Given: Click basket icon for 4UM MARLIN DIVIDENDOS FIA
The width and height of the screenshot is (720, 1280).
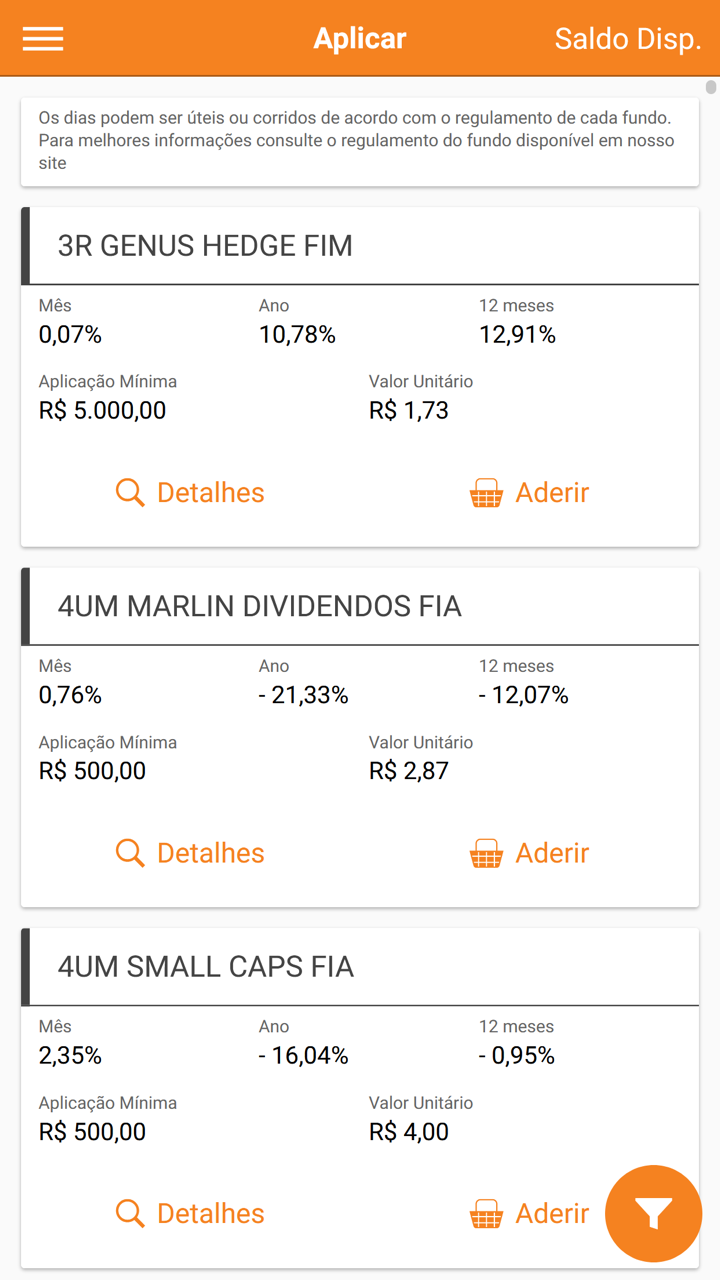Looking at the screenshot, I should (x=486, y=853).
